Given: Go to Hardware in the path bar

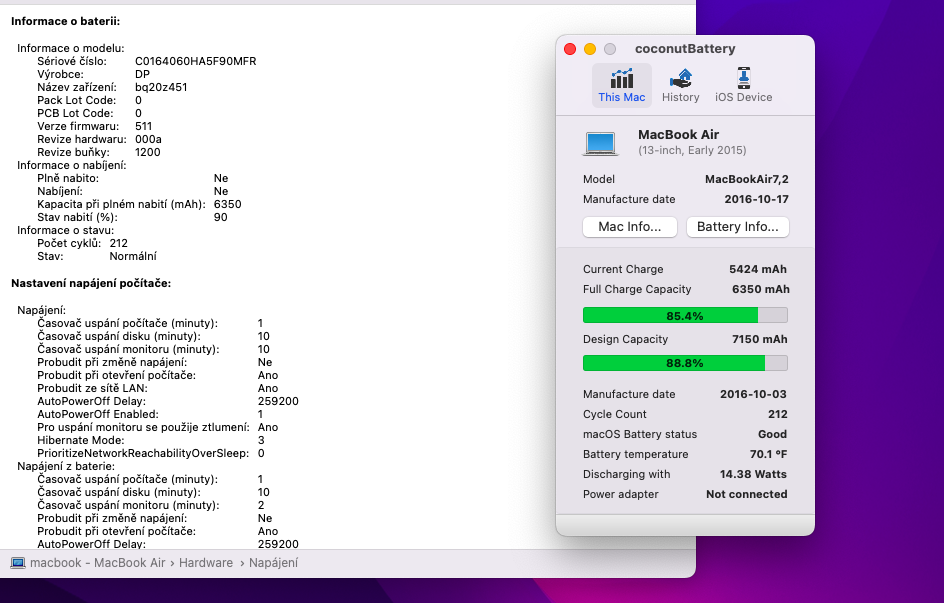Looking at the screenshot, I should pos(206,563).
